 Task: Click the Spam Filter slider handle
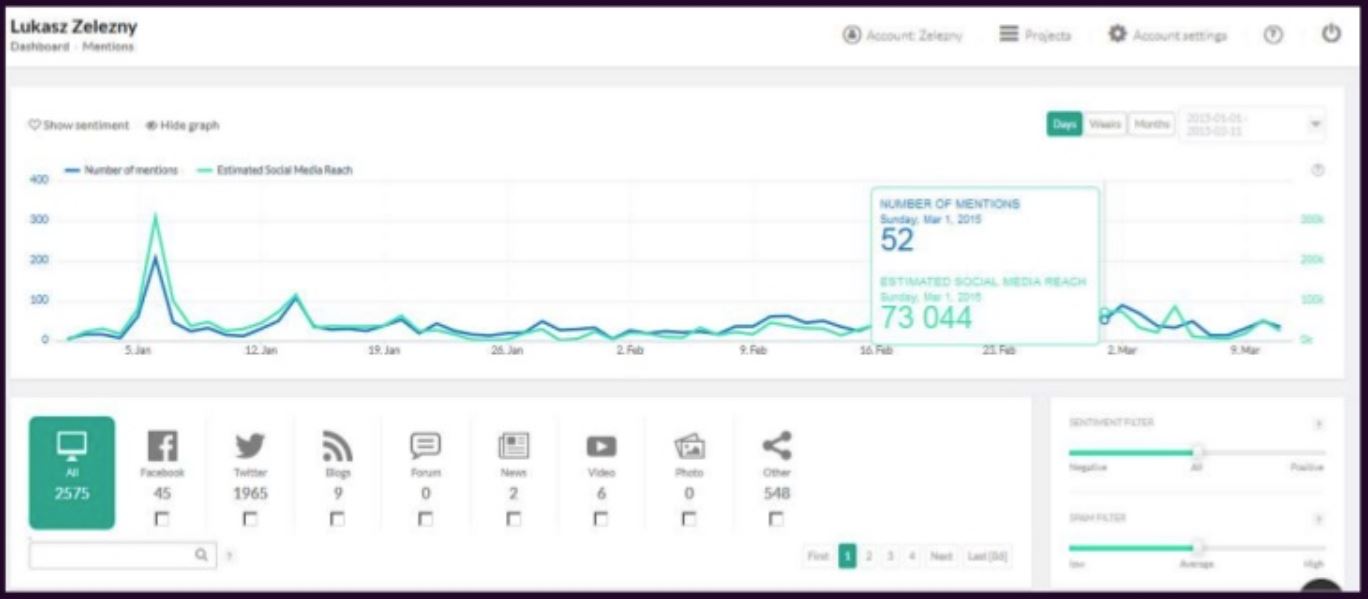(x=1198, y=548)
